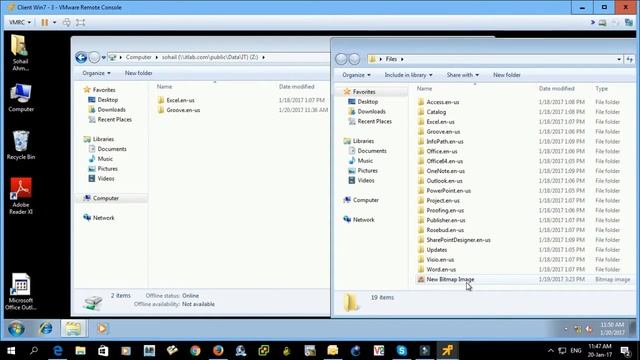Viewport: 640px width, 360px height.
Task: Click New folder in Files window
Action: pos(507,75)
